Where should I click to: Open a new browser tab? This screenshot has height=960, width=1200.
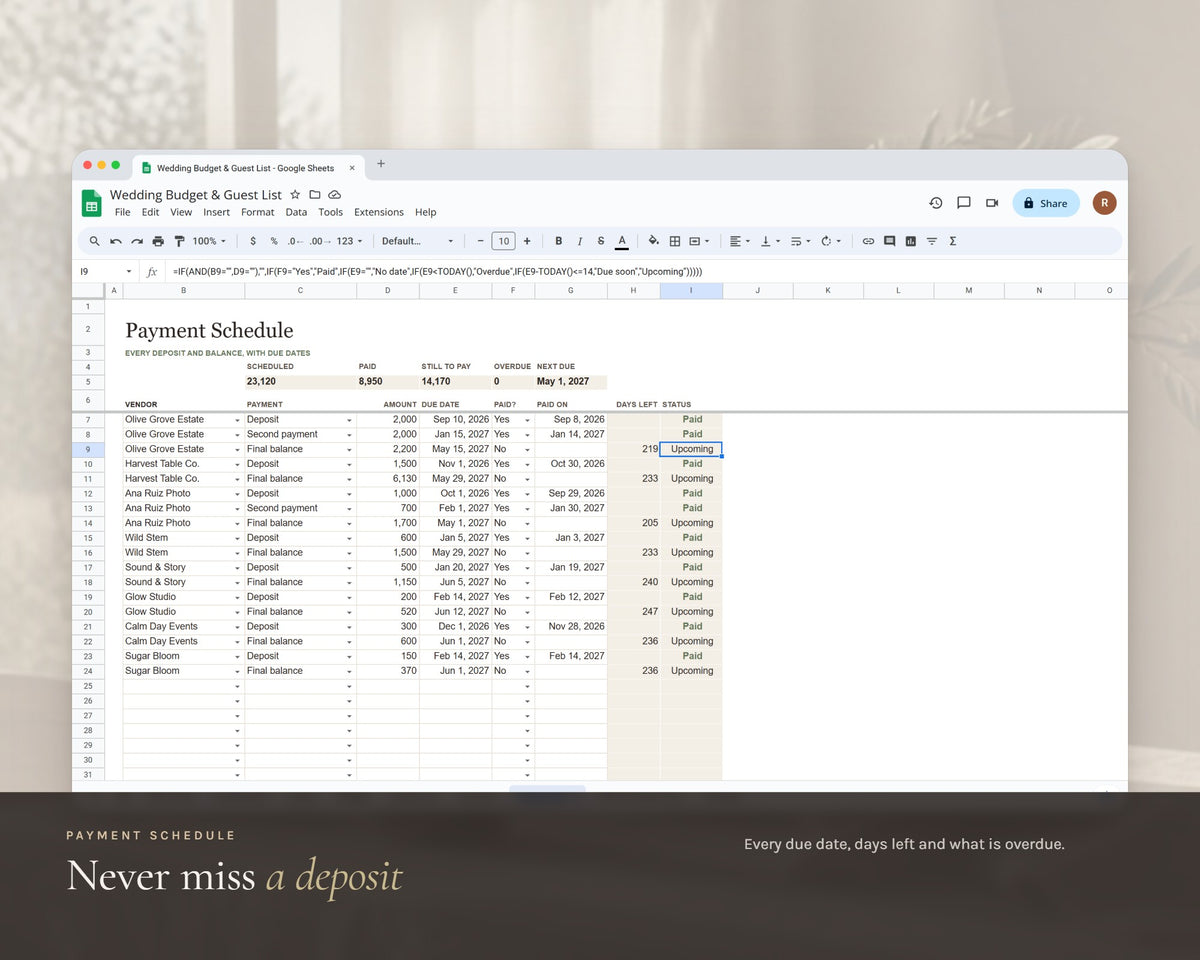click(380, 165)
